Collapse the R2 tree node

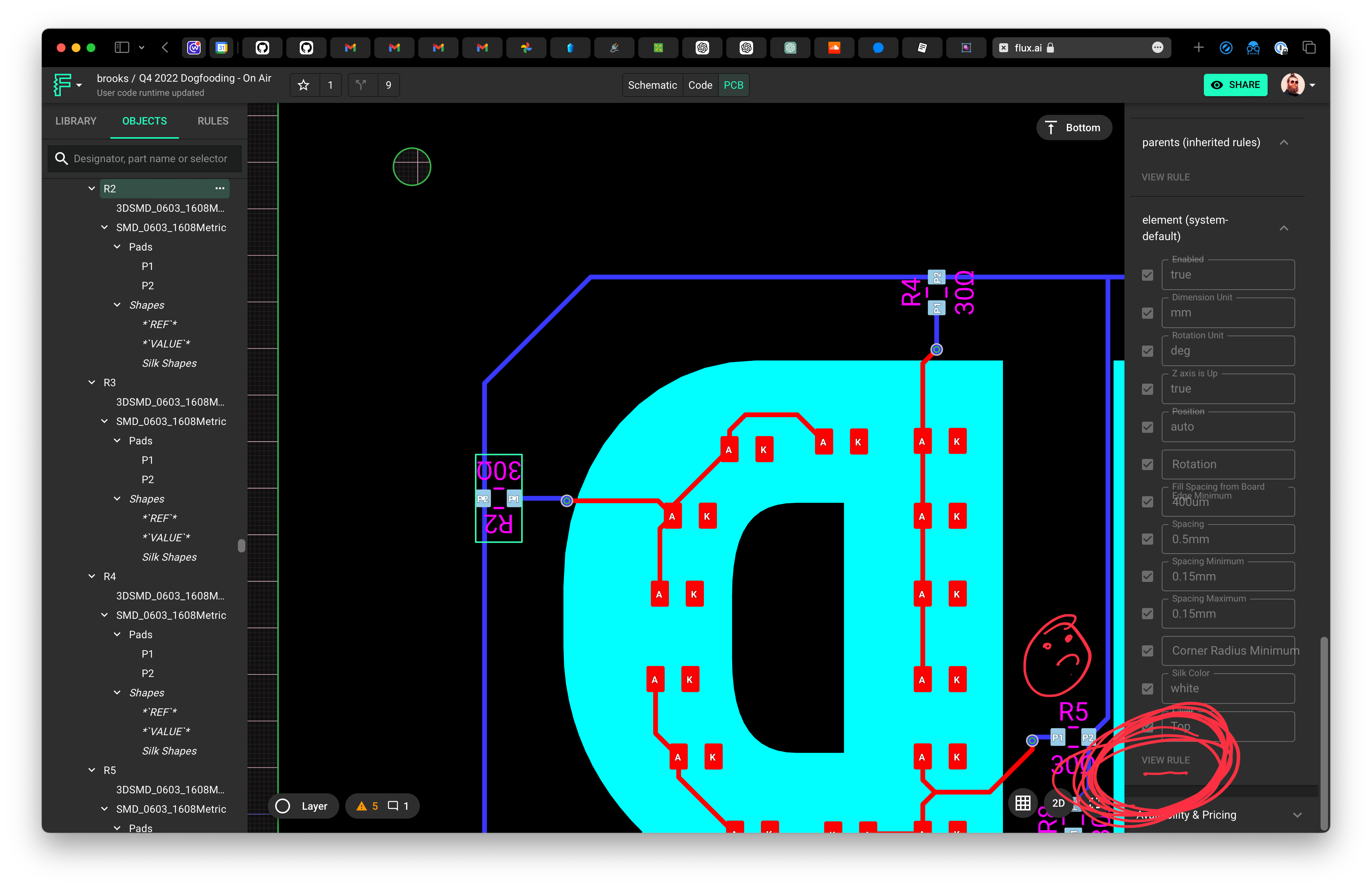click(92, 188)
